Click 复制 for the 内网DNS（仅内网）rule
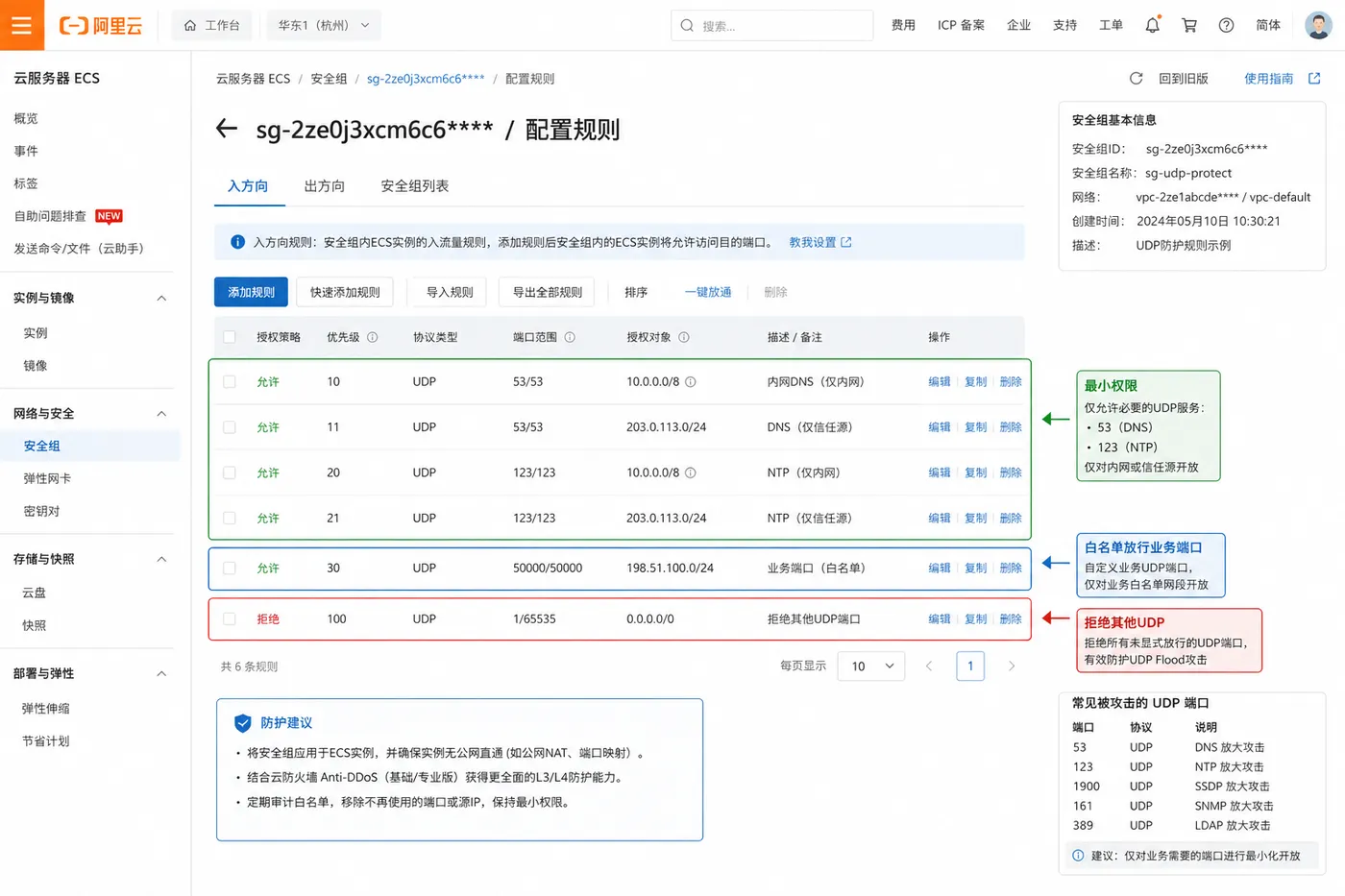The width and height of the screenshot is (1345, 896). pyautogui.click(x=976, y=382)
